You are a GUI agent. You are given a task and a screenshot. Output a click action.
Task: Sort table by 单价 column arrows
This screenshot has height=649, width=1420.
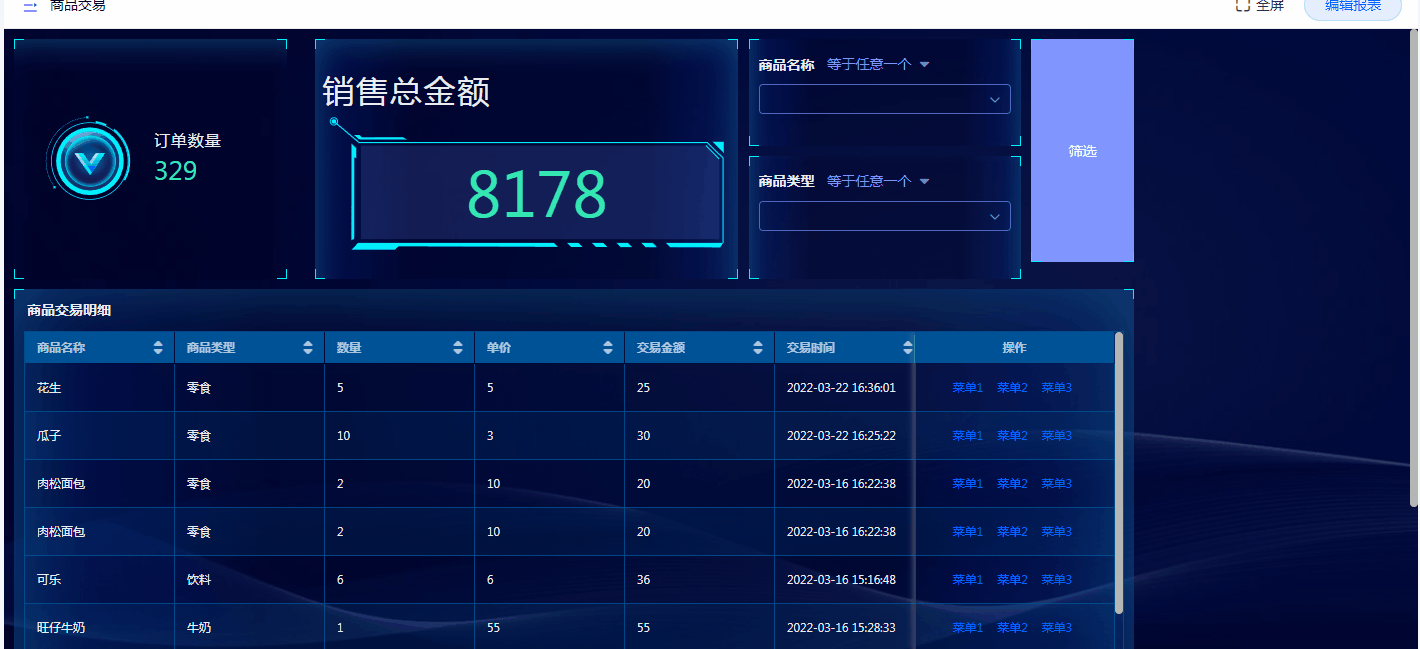(608, 348)
